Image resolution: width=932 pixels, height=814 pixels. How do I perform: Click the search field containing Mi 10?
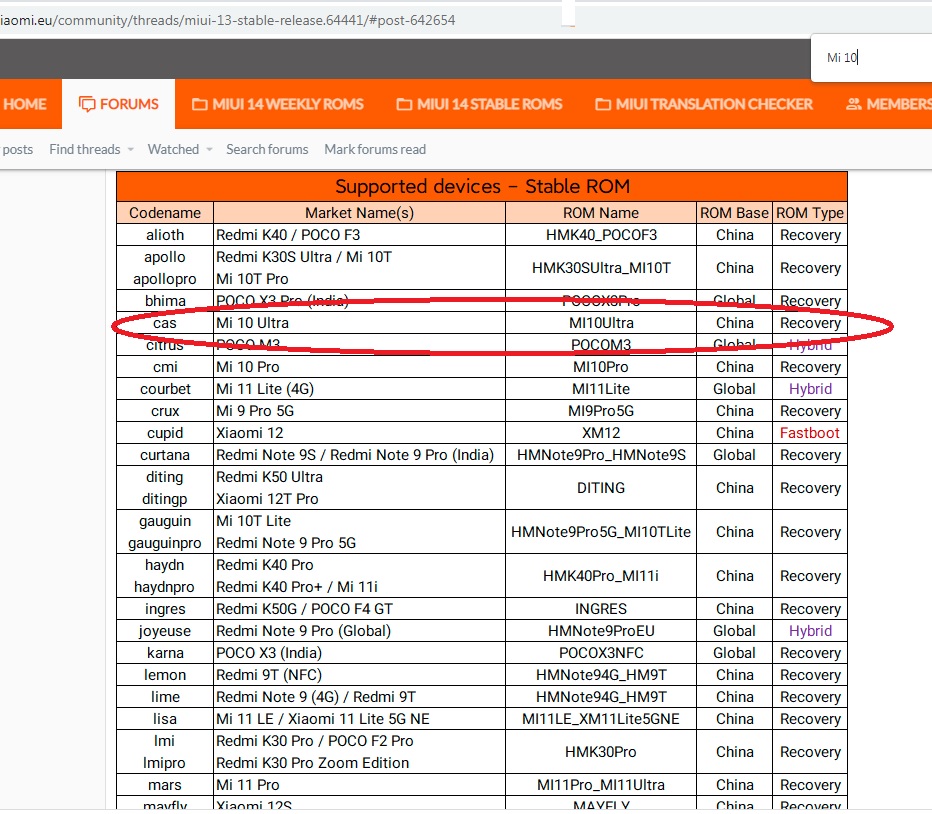pyautogui.click(x=871, y=58)
